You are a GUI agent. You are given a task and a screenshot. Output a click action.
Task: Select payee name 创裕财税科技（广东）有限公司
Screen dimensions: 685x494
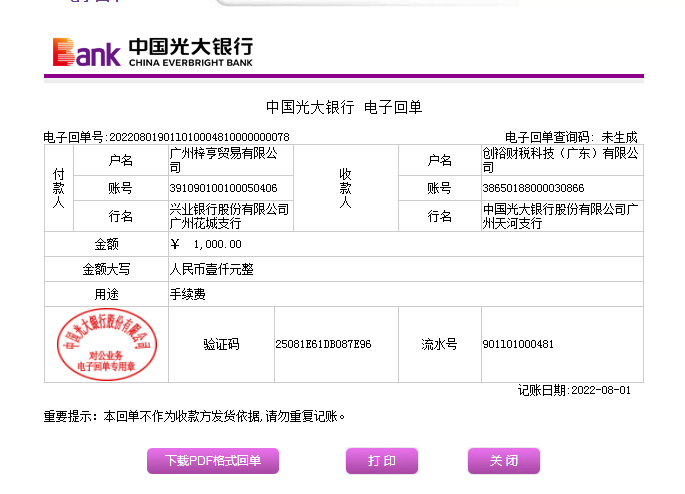[560, 160]
